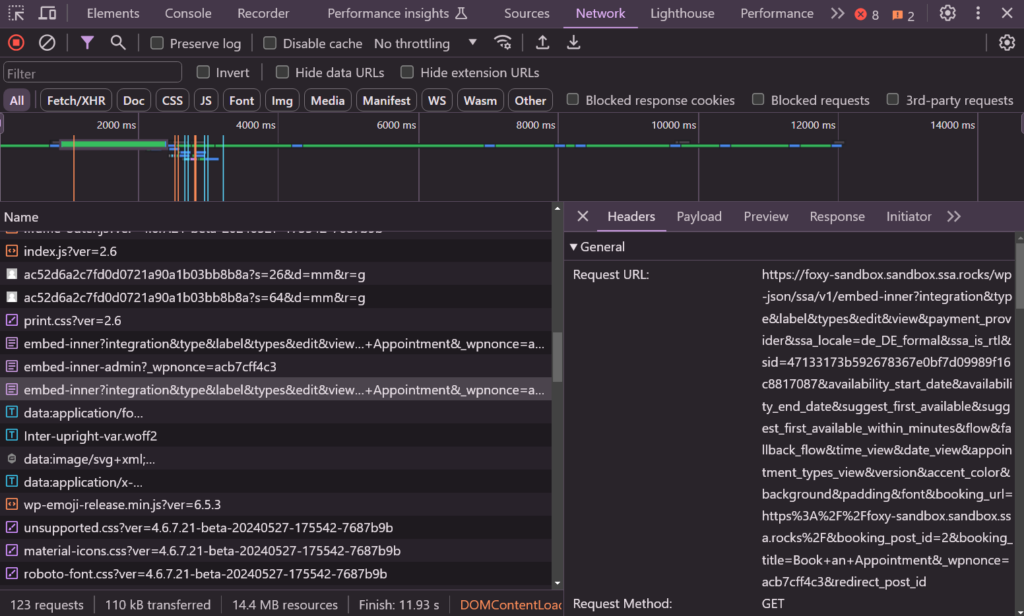Click the Performance insights flask icon
1024x616 pixels.
(461, 13)
